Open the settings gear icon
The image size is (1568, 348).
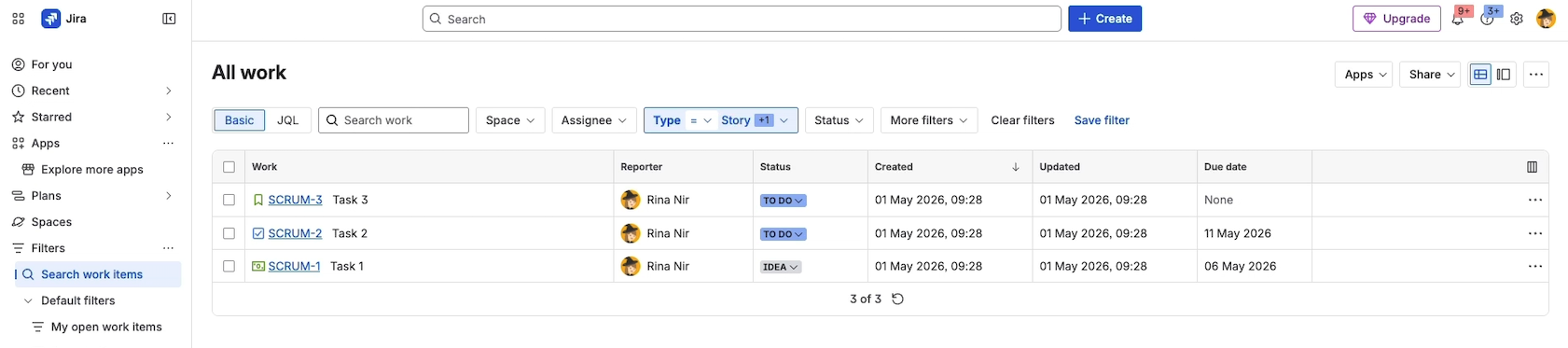click(x=1517, y=19)
